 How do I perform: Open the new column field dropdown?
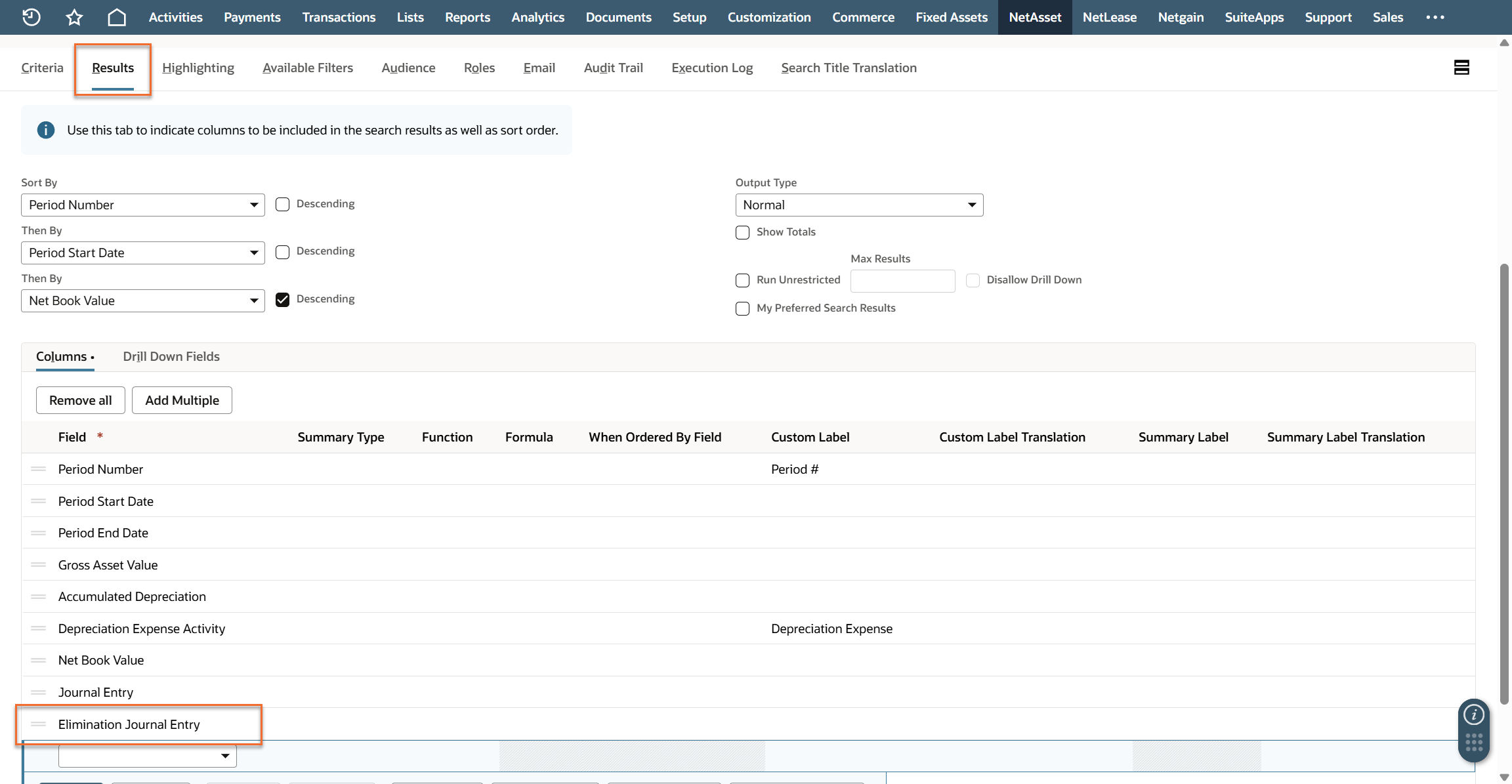[x=147, y=756]
